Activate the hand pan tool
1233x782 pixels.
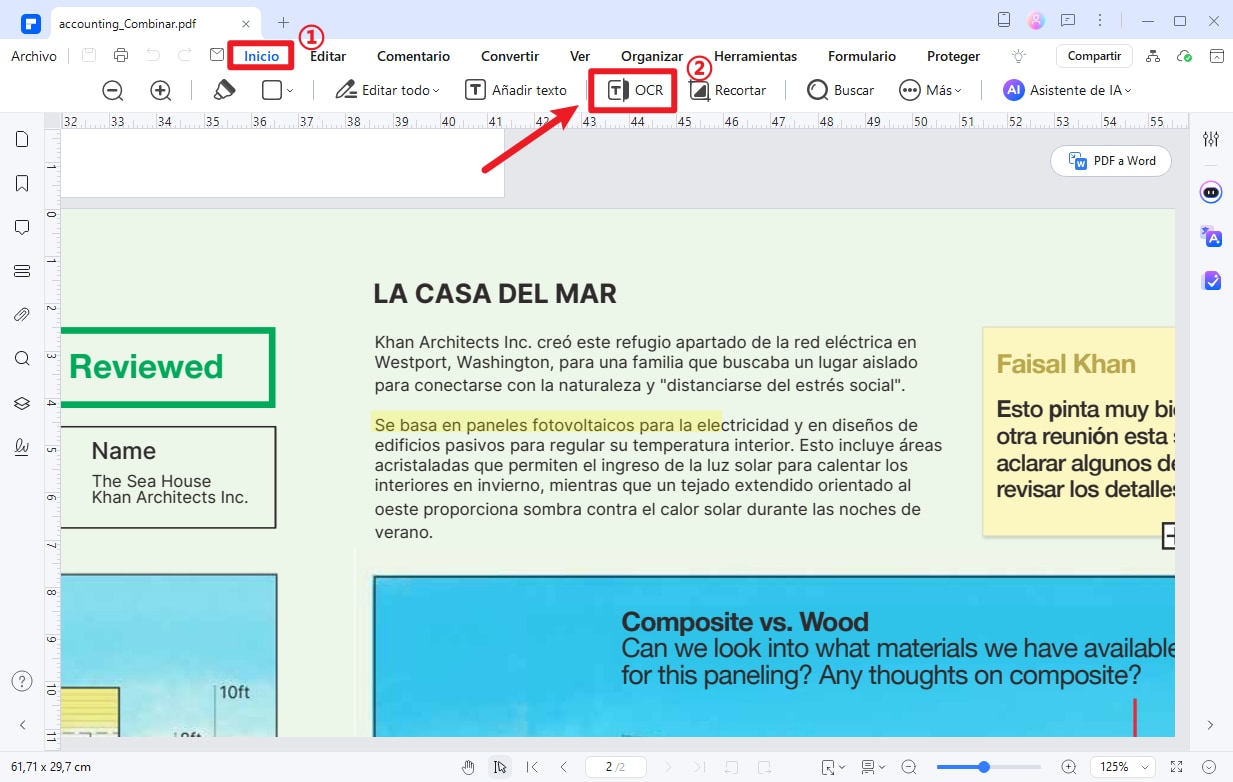468,767
